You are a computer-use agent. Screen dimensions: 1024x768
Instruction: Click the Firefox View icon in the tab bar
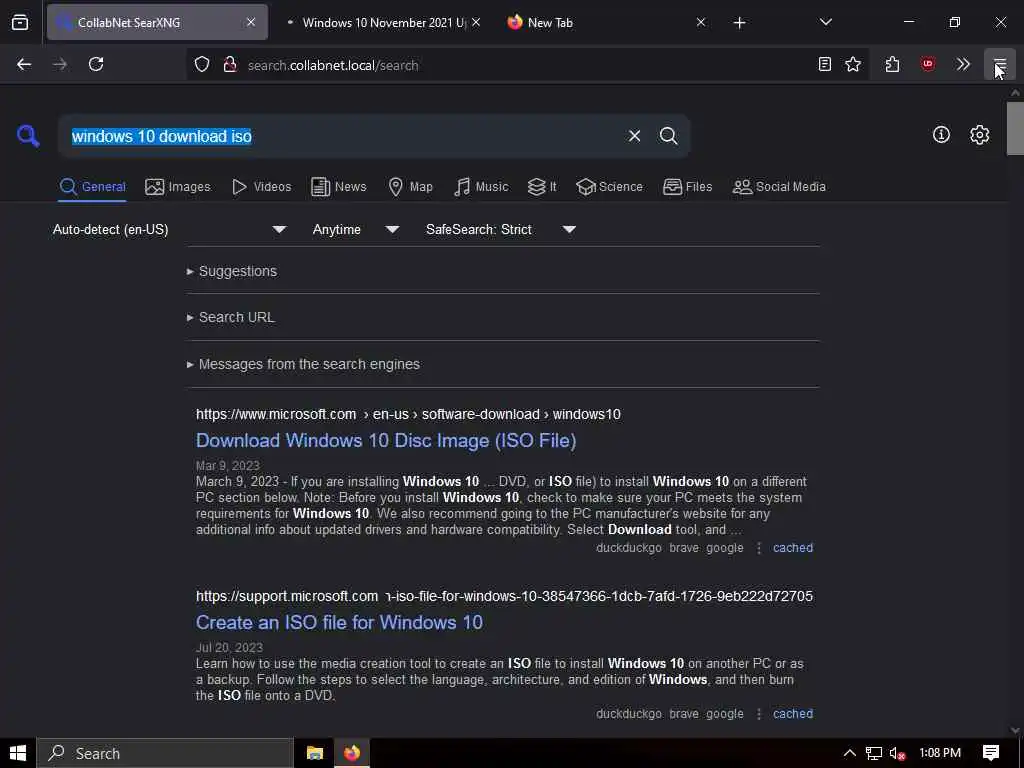click(20, 23)
